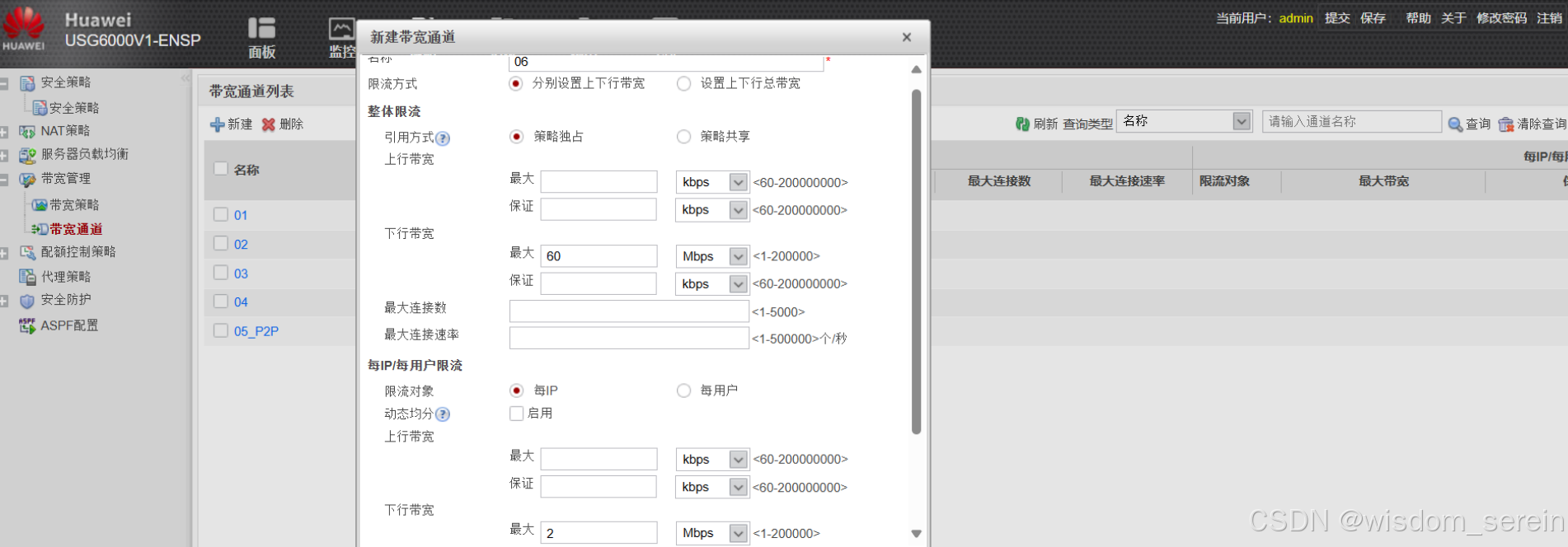
Task: Select 策略共享 radio option
Action: point(683,136)
